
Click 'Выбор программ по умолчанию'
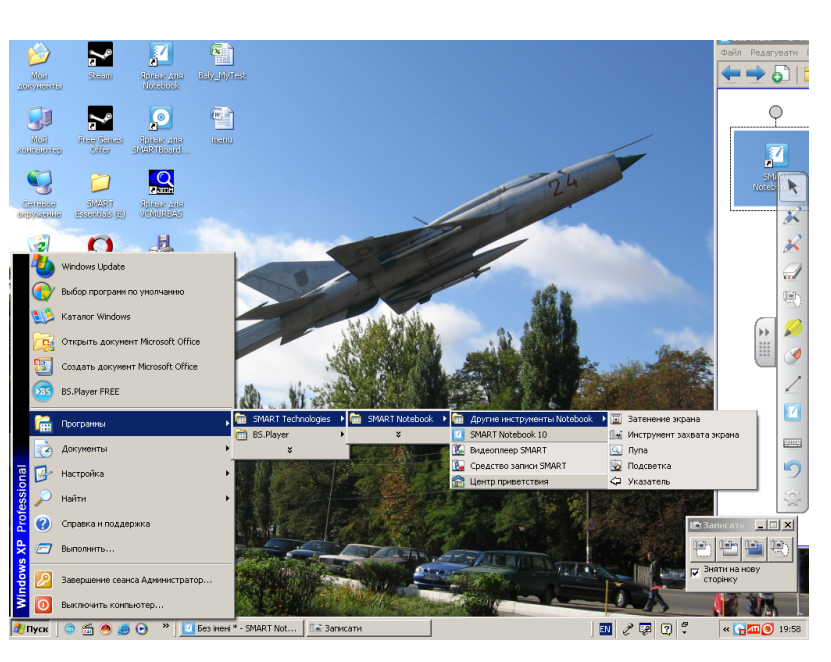point(132,292)
